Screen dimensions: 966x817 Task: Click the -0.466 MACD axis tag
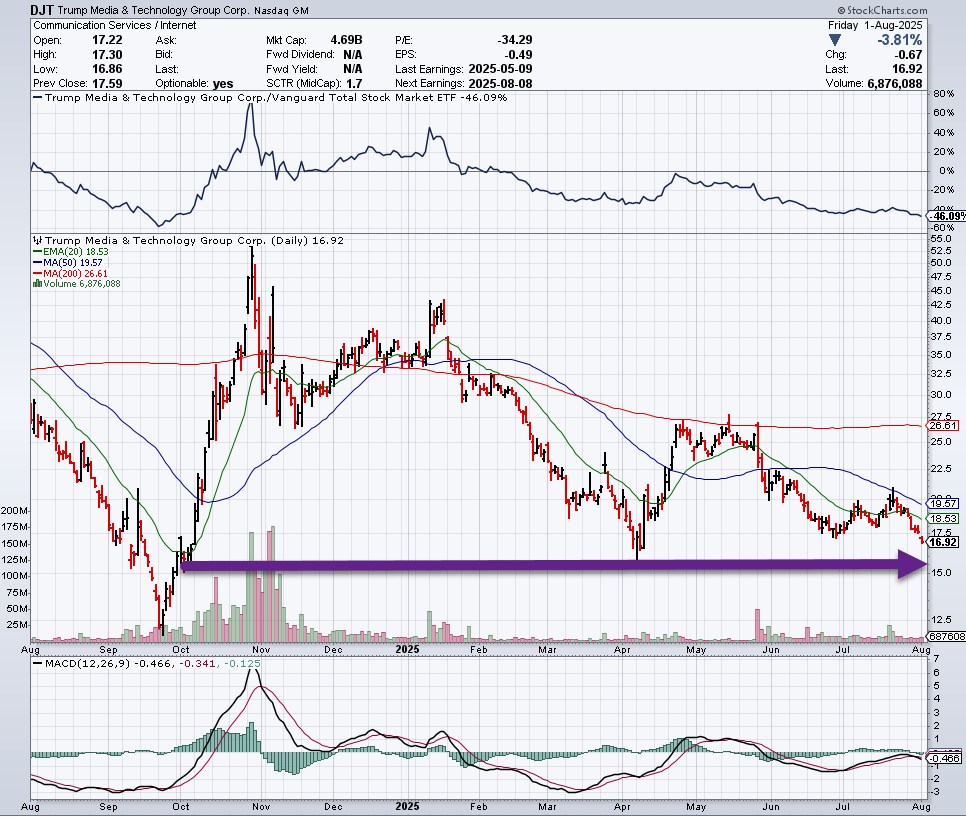pos(943,758)
